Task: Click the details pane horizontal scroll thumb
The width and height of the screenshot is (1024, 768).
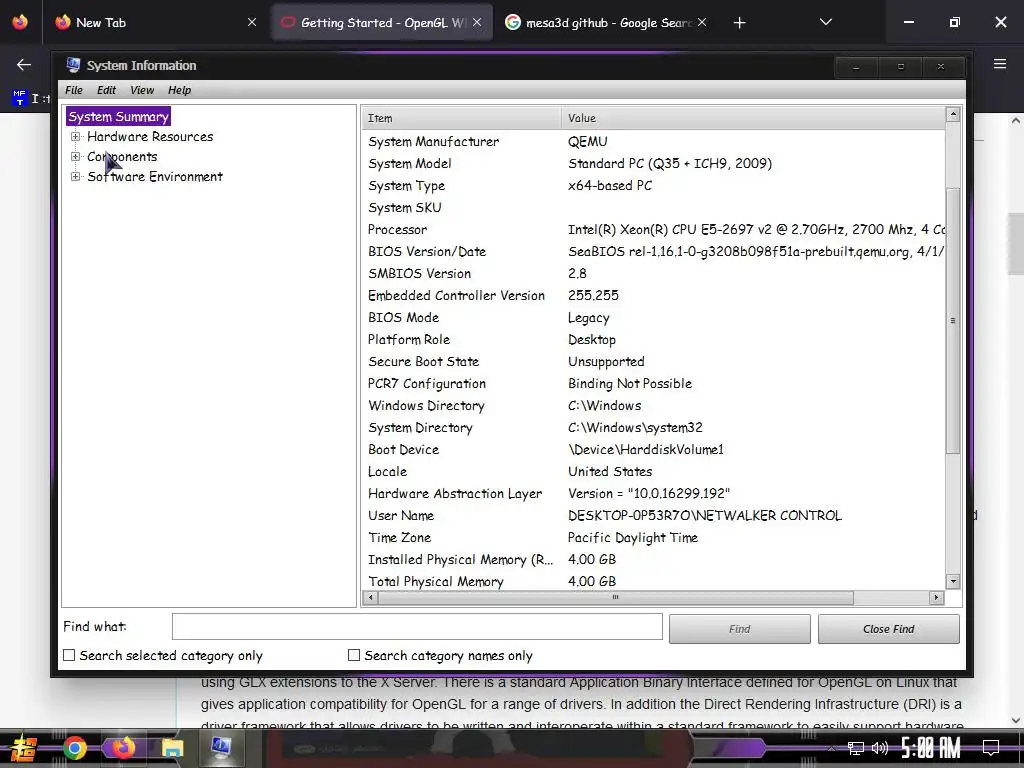Action: coord(615,597)
